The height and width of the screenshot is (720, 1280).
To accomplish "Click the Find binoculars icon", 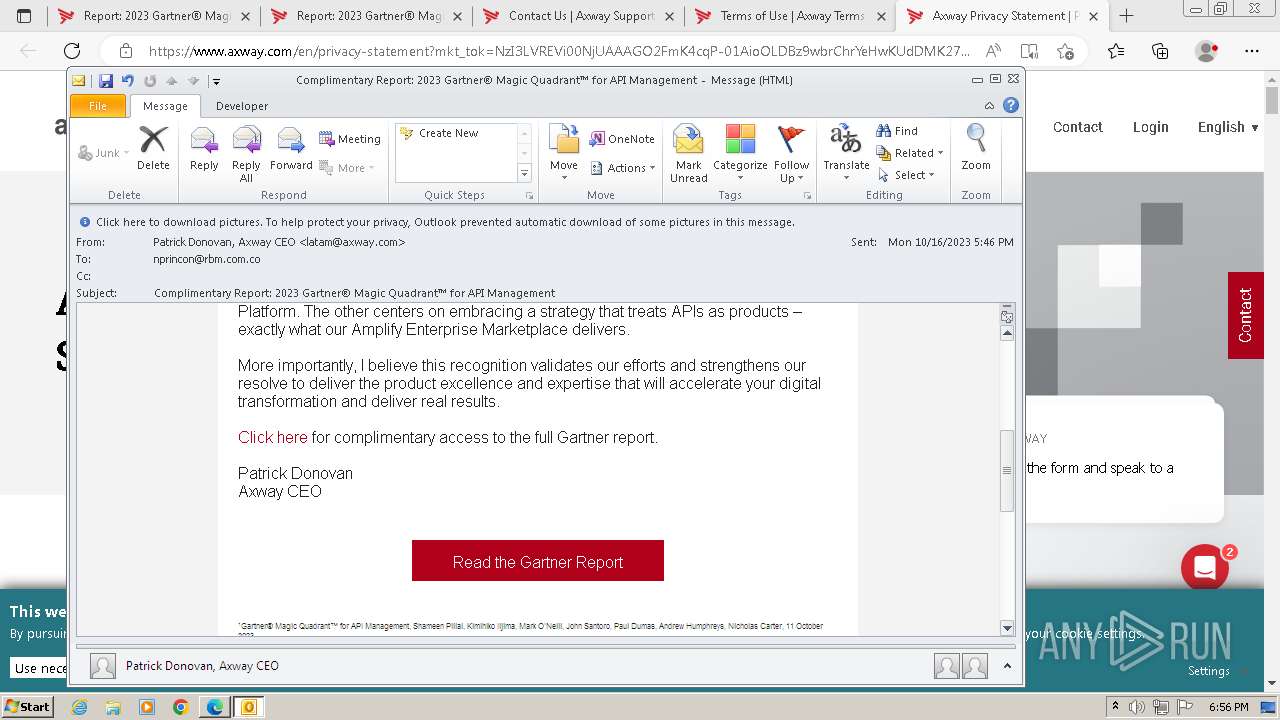I will click(884, 131).
